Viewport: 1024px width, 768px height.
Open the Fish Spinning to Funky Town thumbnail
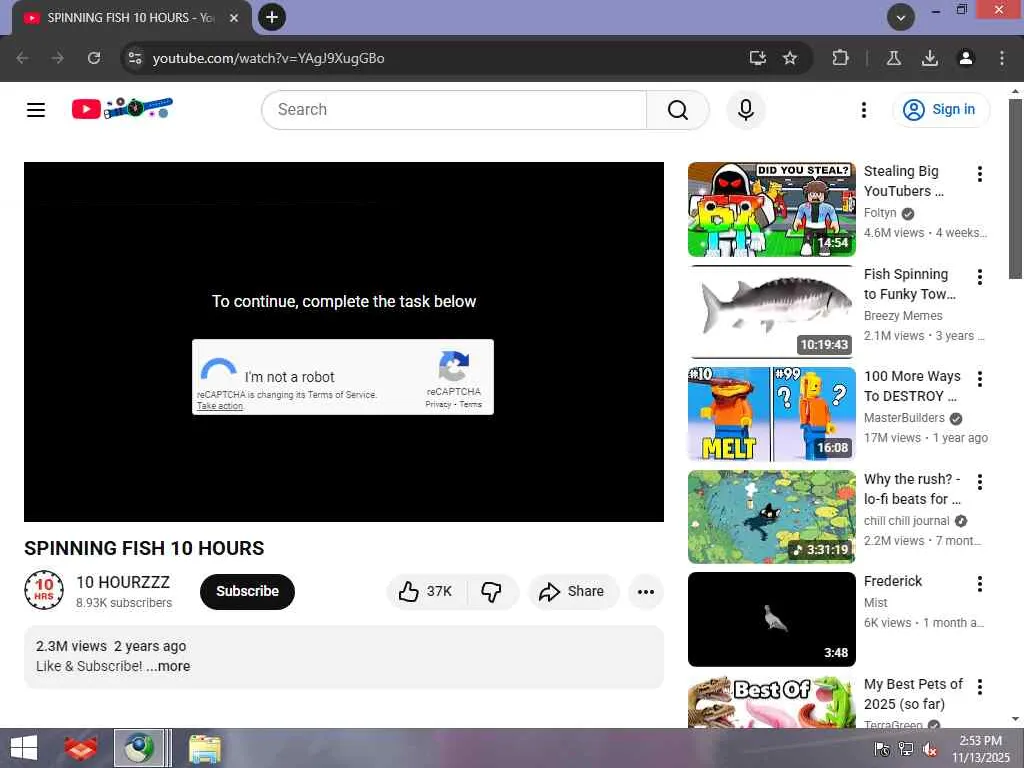pyautogui.click(x=771, y=312)
